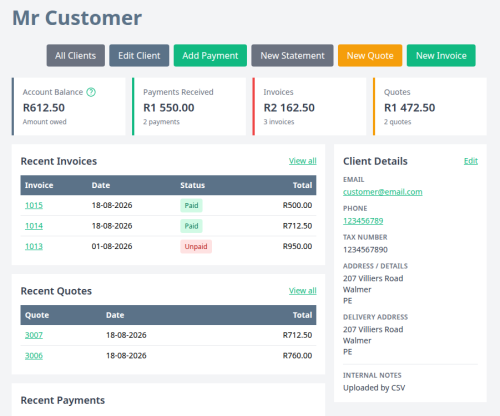Image resolution: width=500 pixels, height=416 pixels.
Task: Click the Unpaid status badge
Action: (x=196, y=247)
